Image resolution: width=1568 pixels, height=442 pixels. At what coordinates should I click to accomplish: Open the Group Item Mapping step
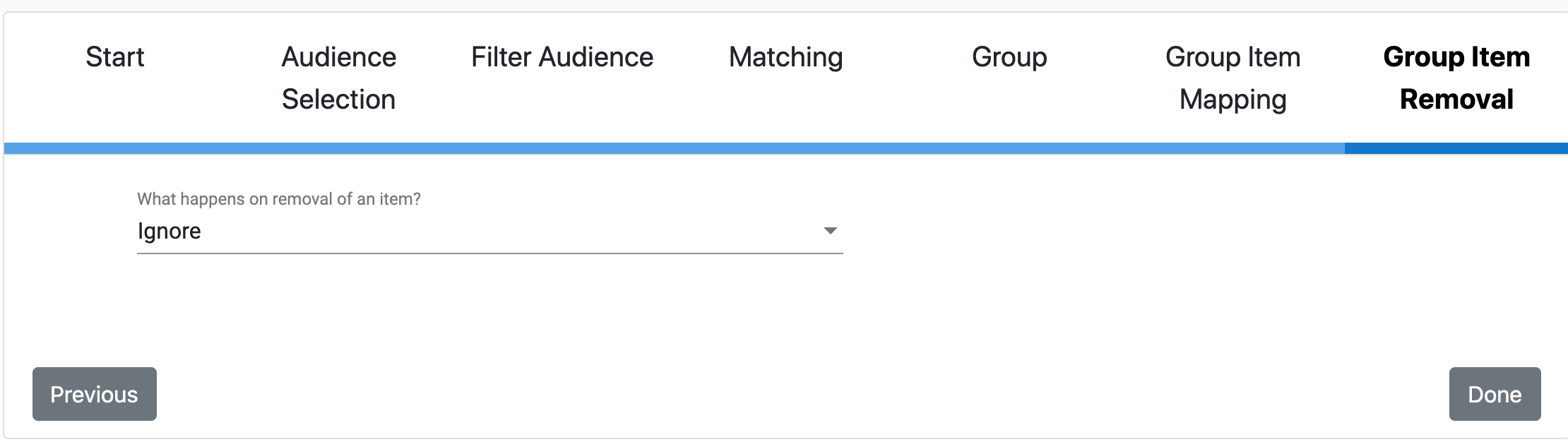(x=1233, y=78)
